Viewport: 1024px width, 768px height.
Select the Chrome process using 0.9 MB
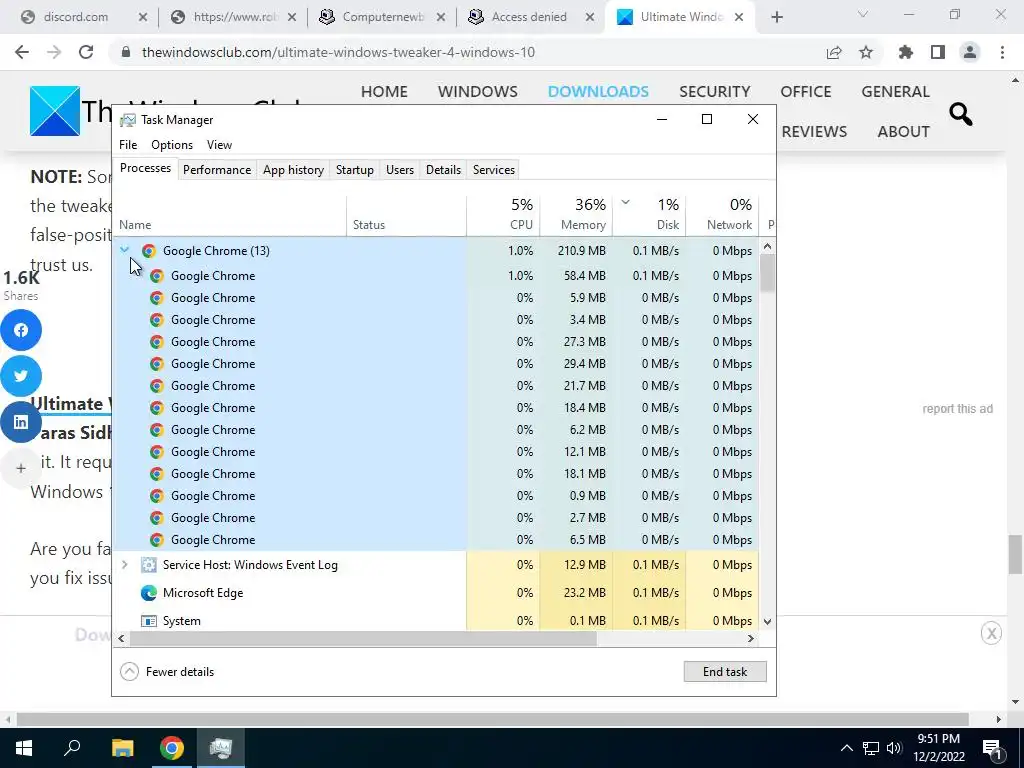[x=436, y=496]
